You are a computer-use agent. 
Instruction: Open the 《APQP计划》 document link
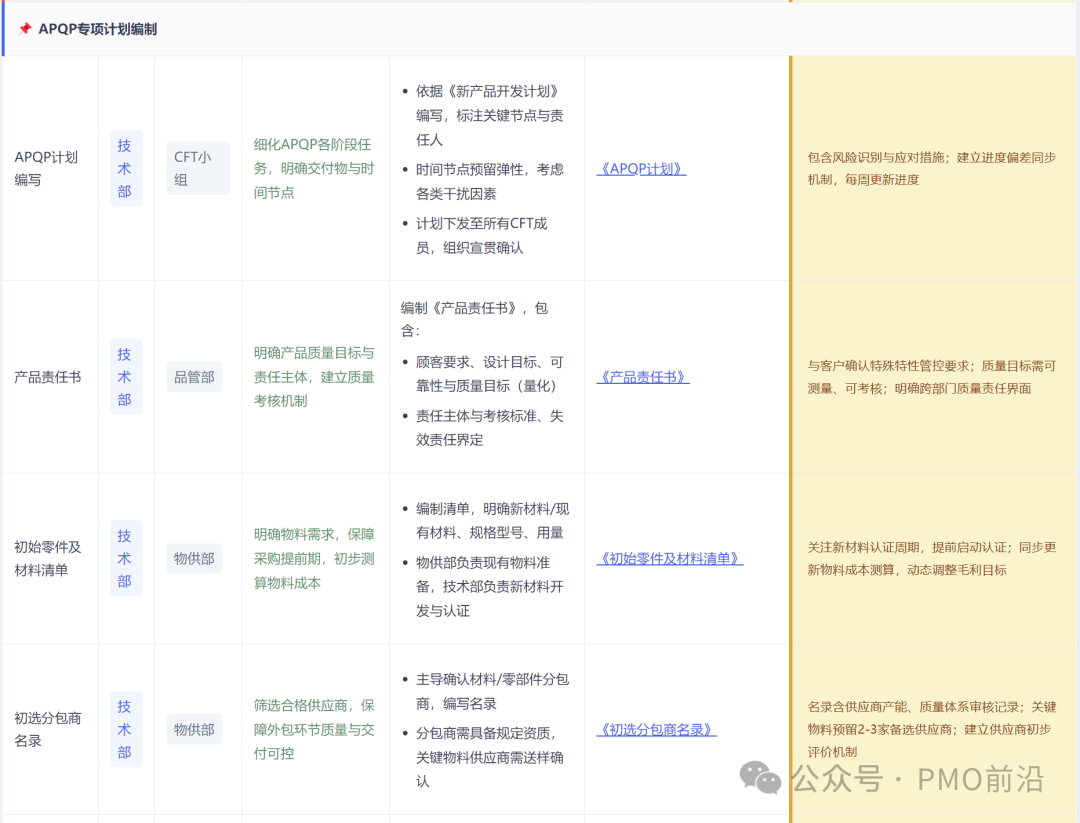(x=643, y=167)
